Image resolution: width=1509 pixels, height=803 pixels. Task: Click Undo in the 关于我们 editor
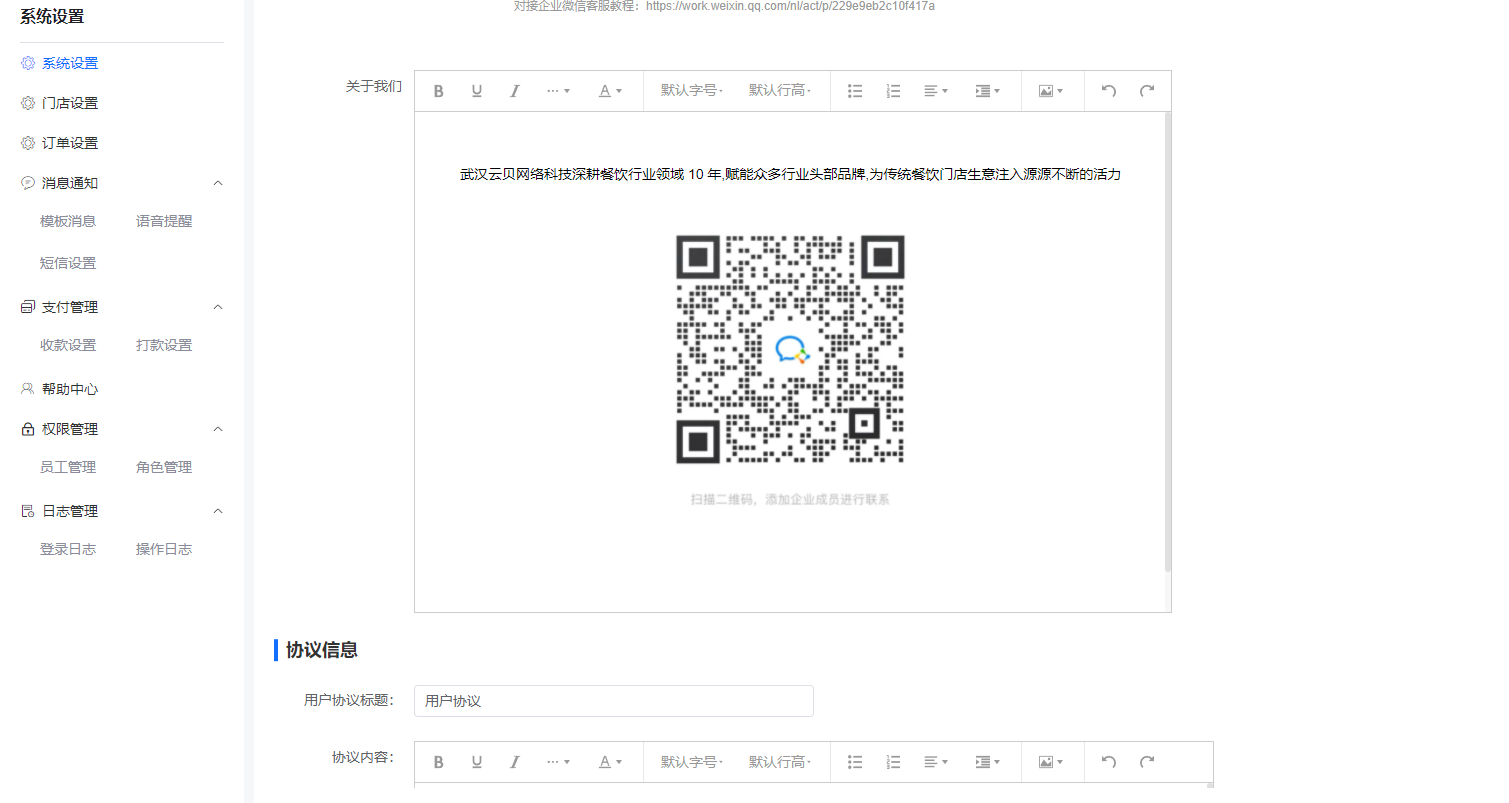1108,91
